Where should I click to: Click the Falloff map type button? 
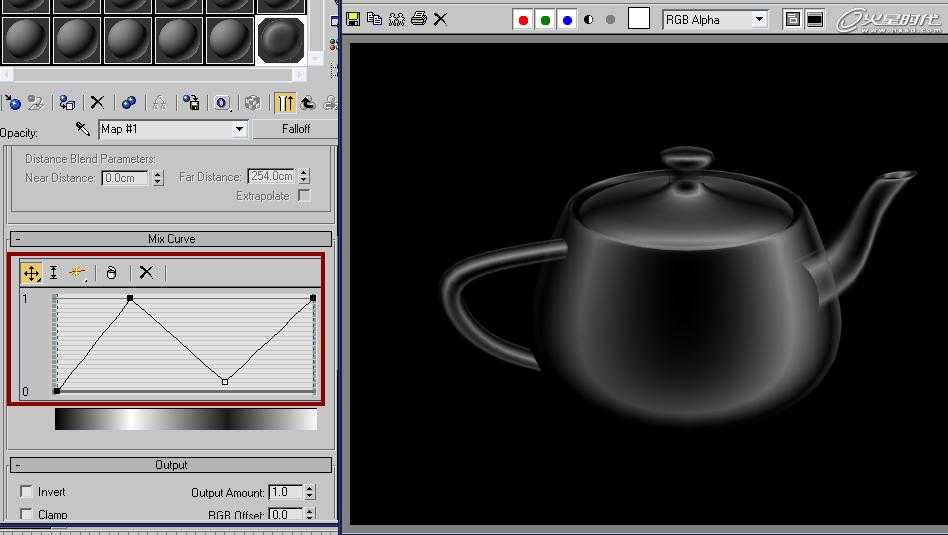pyautogui.click(x=295, y=129)
